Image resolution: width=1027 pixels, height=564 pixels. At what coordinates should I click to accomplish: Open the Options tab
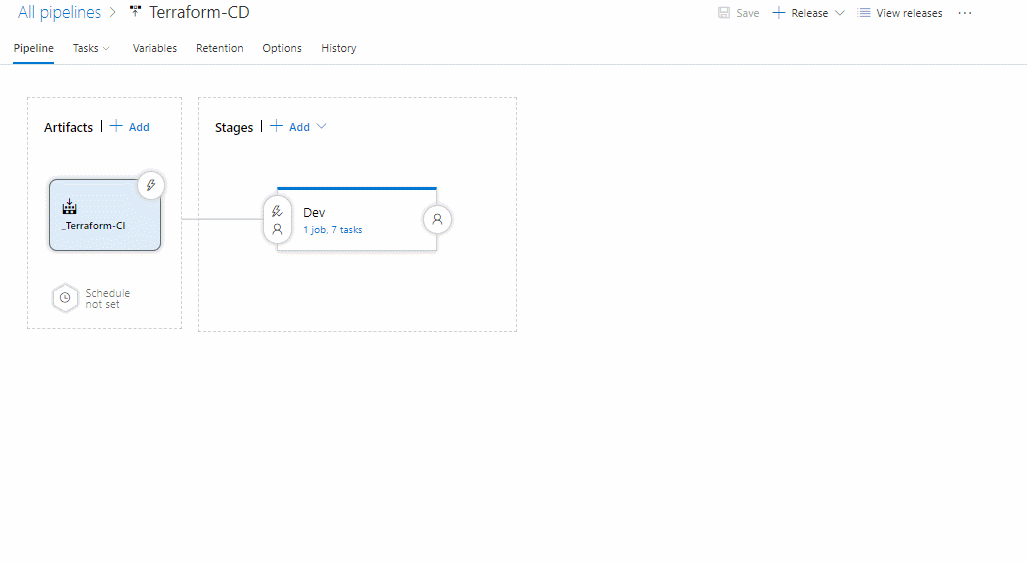pos(282,48)
